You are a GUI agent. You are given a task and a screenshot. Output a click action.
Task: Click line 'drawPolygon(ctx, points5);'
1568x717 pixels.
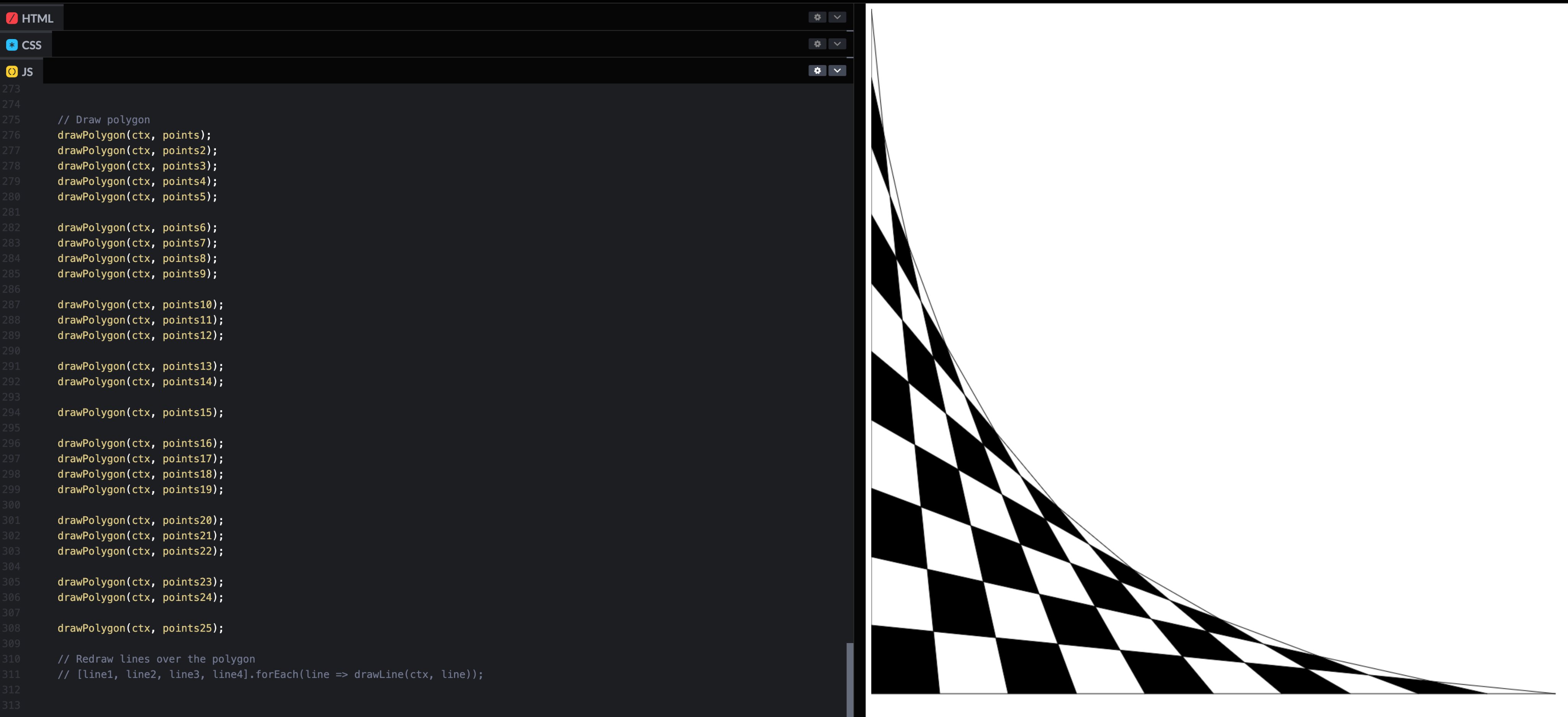click(137, 197)
